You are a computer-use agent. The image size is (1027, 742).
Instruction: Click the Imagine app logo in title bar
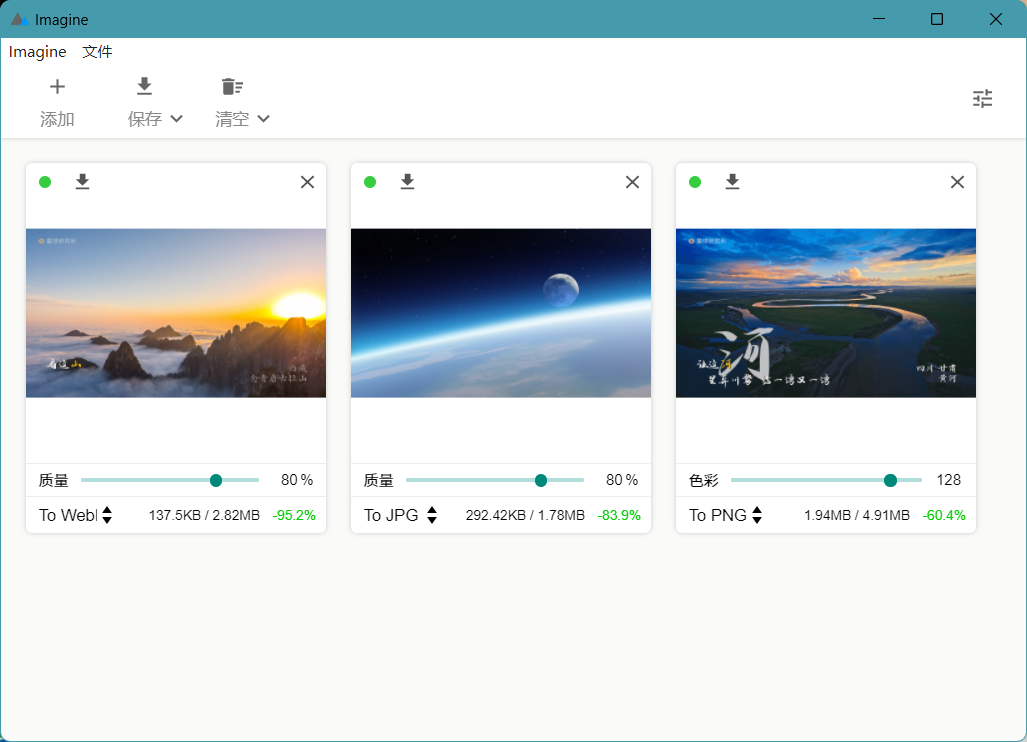(19, 19)
